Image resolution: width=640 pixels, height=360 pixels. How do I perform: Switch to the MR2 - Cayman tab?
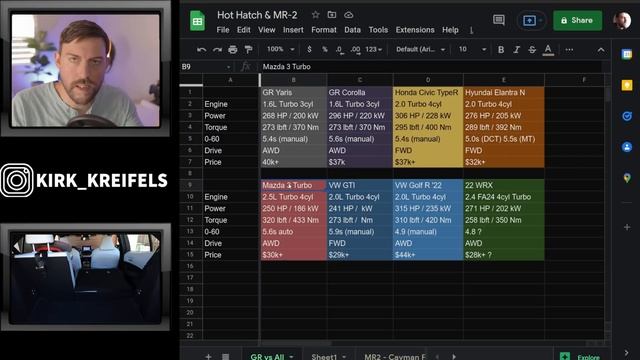pyautogui.click(x=395, y=357)
